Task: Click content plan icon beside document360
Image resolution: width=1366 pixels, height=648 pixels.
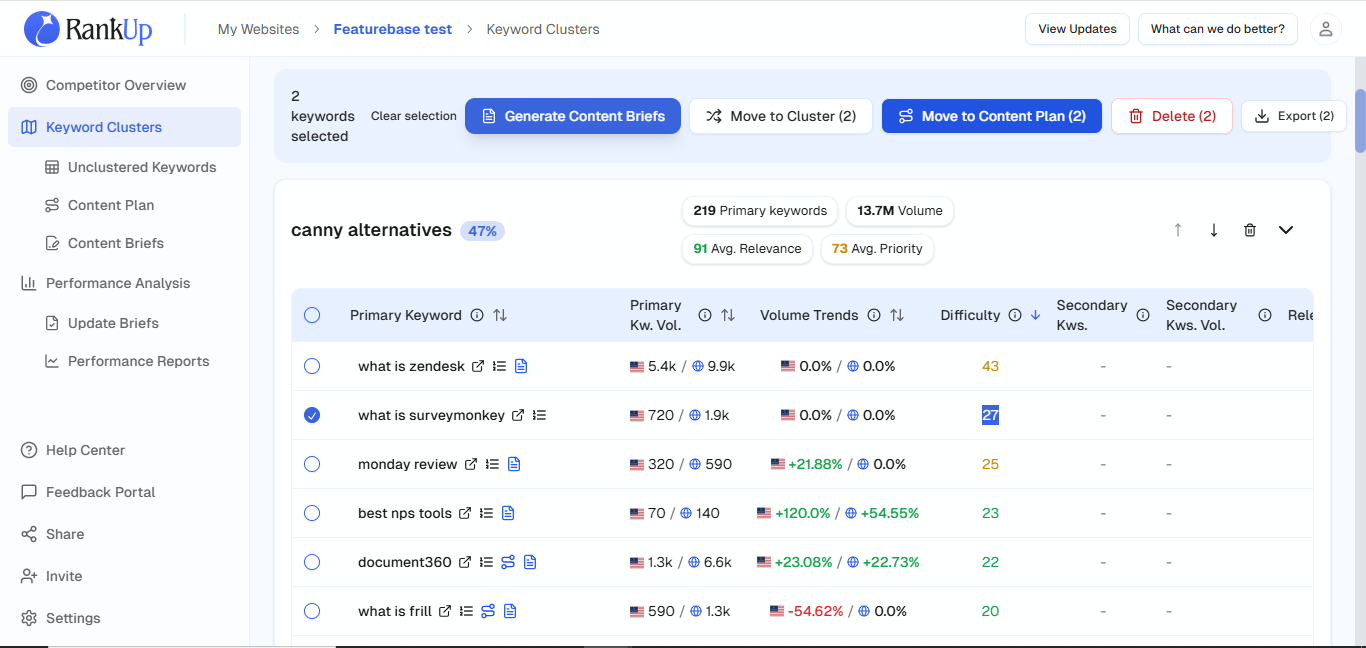Action: point(508,562)
